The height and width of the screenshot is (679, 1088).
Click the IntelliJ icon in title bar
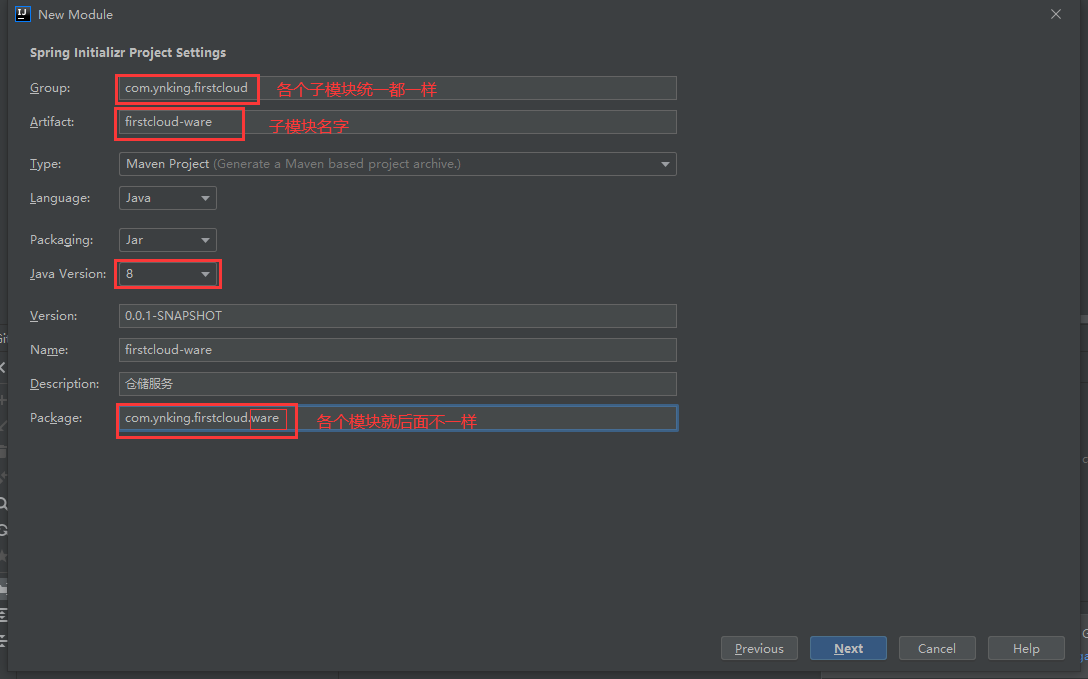(x=23, y=14)
